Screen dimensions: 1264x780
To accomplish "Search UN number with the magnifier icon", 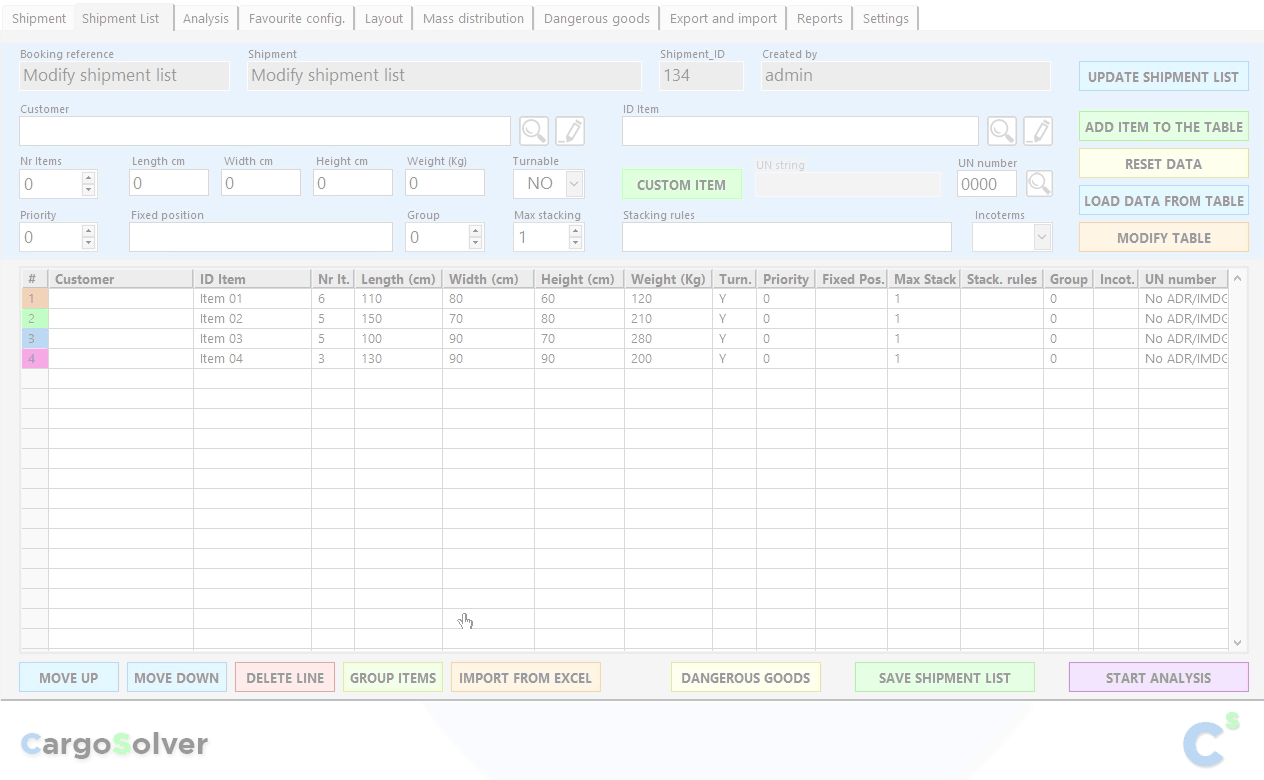I will point(1039,183).
